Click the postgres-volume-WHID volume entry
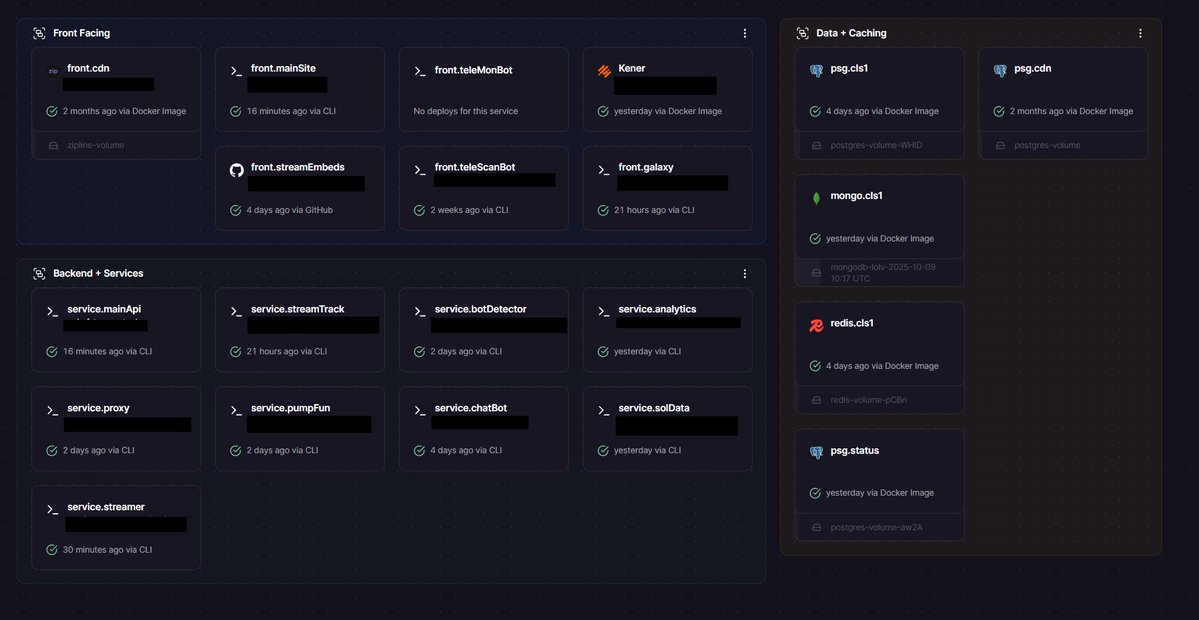 (878, 144)
